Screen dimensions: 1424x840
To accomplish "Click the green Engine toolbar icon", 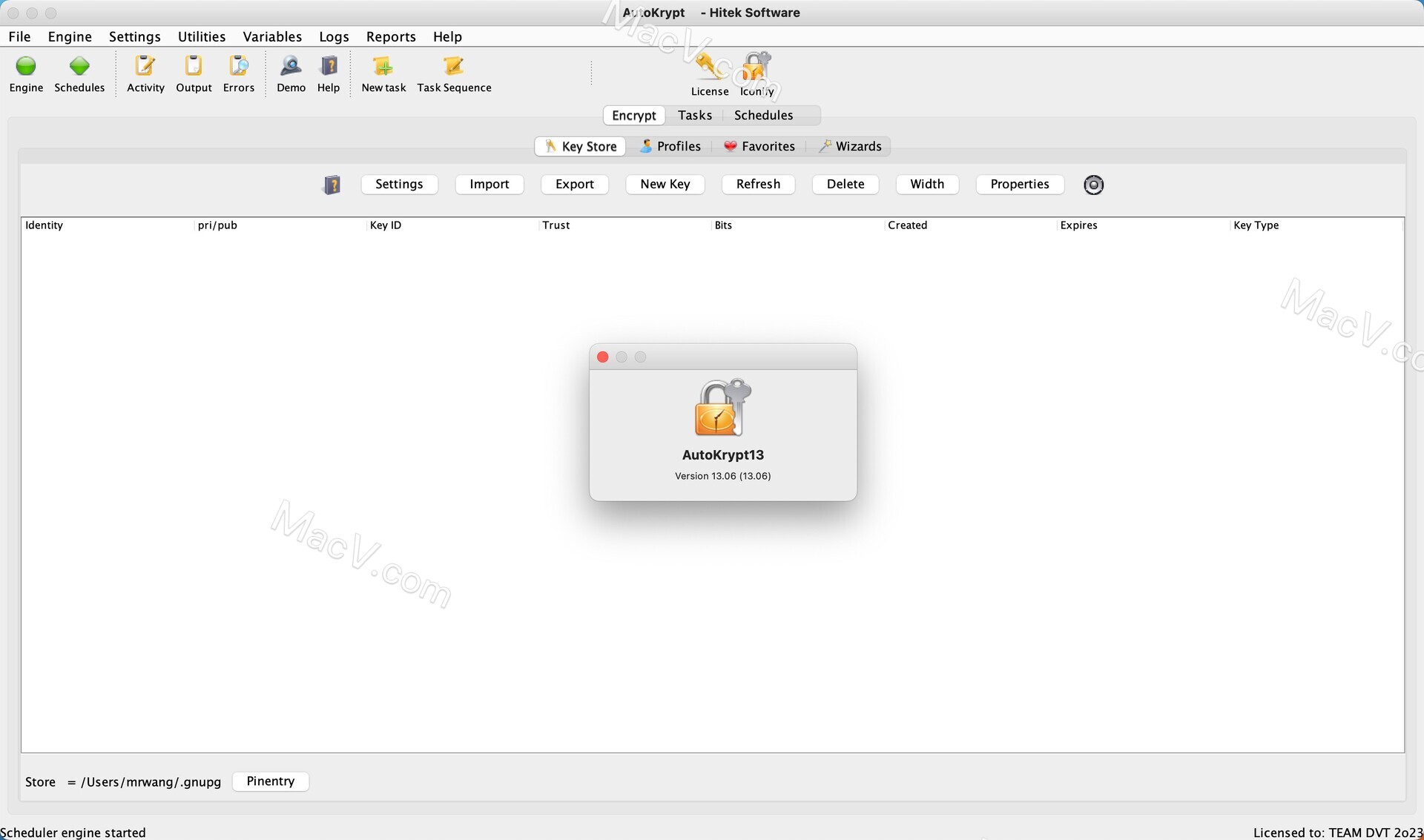I will coord(26,66).
